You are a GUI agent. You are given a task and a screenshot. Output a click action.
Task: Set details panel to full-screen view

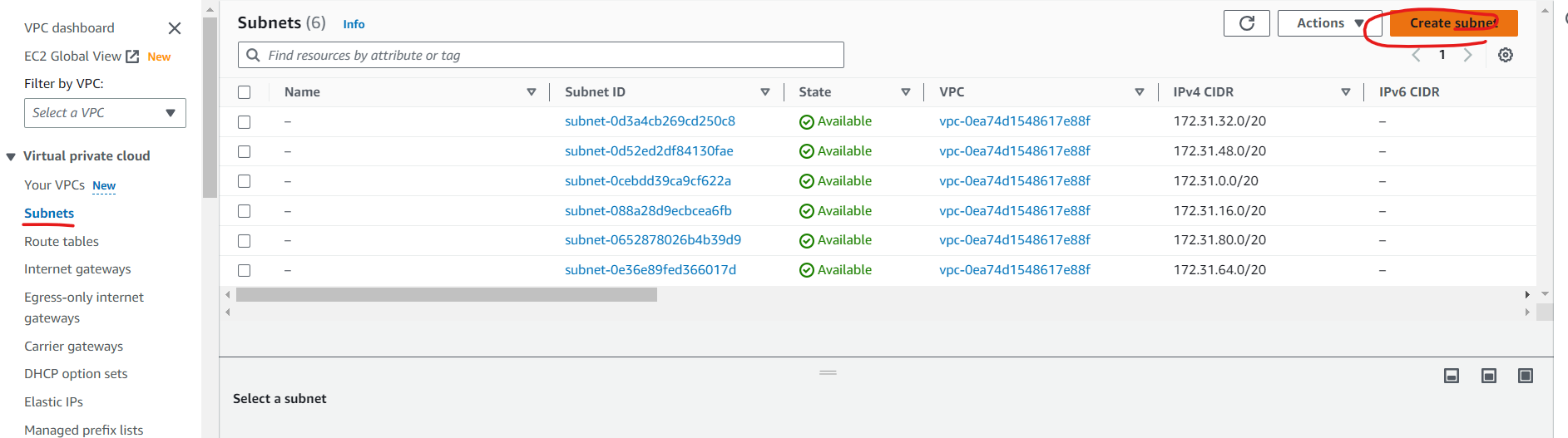(1526, 376)
